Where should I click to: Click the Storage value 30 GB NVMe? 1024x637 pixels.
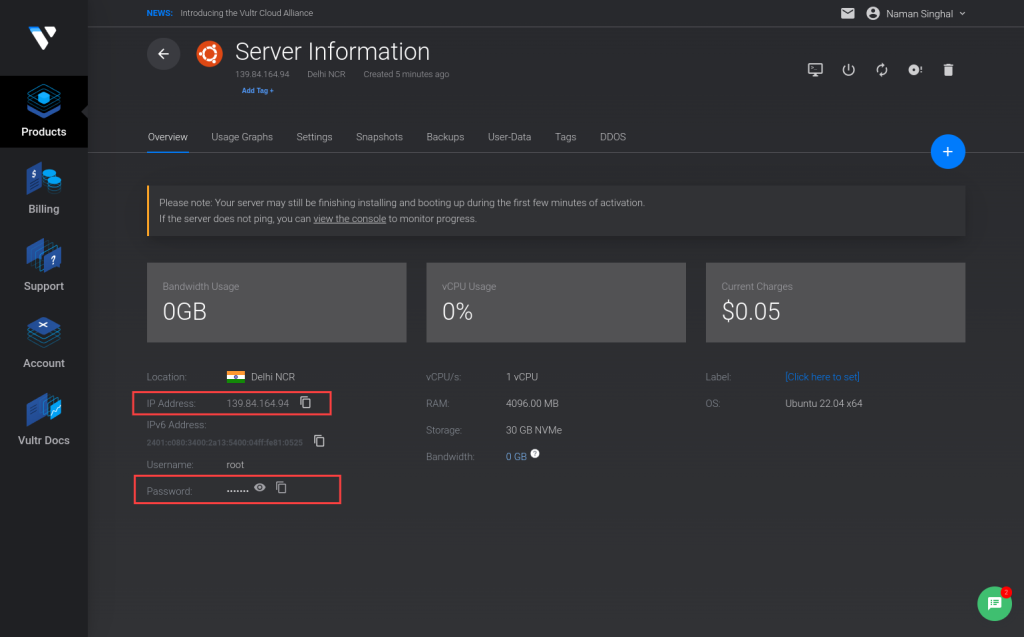(534, 430)
